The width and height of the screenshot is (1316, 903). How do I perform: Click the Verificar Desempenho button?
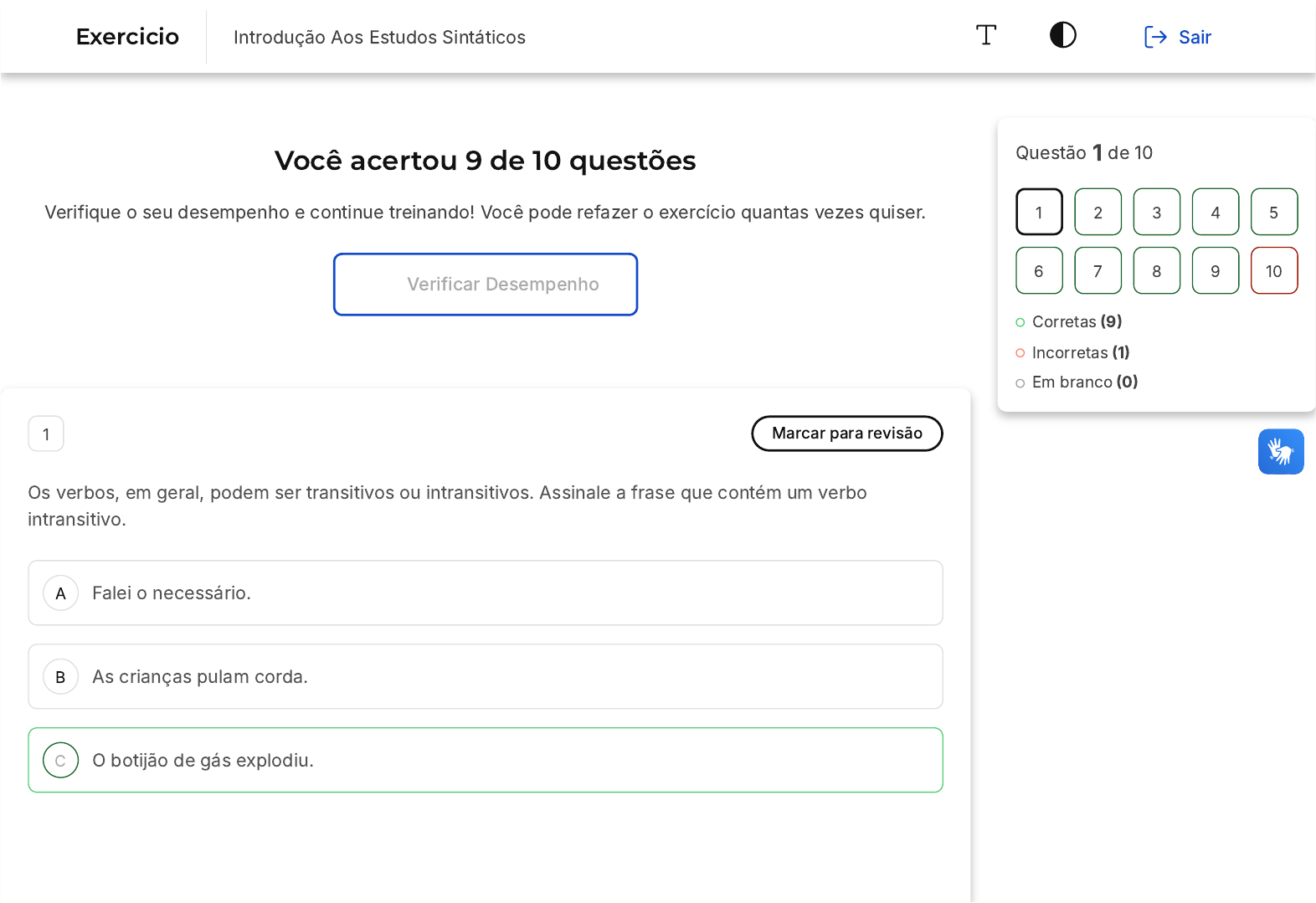(x=486, y=285)
